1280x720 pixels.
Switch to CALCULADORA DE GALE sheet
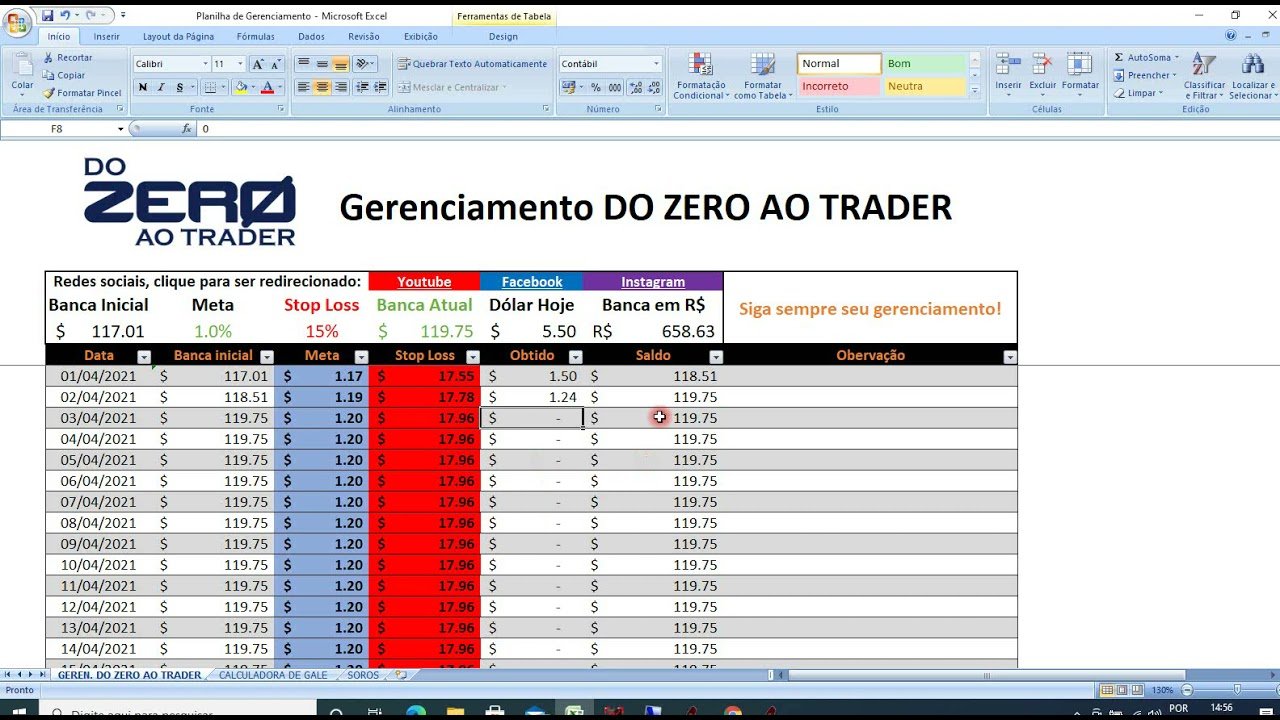tap(273, 676)
